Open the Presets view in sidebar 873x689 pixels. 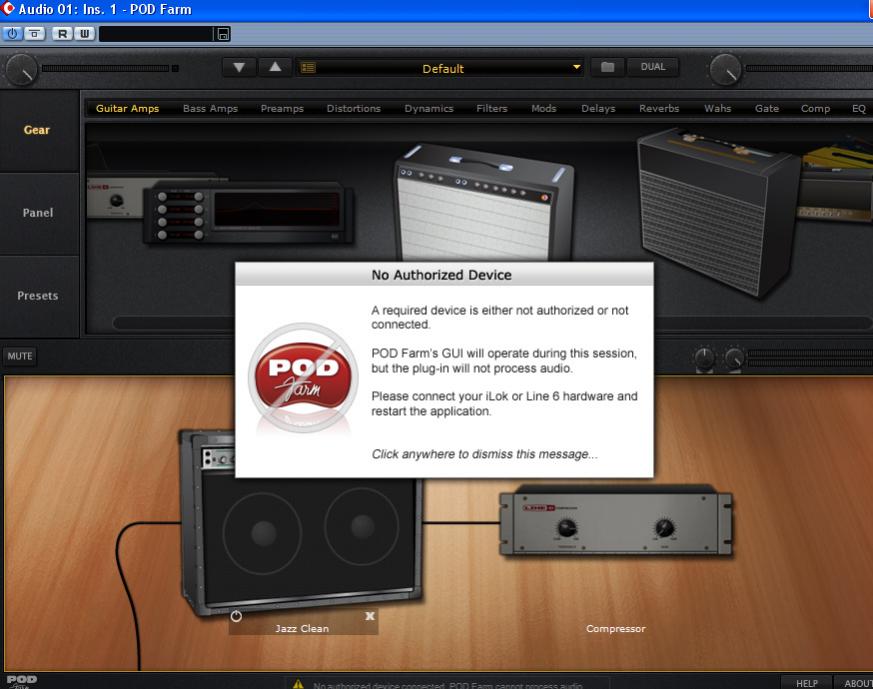[x=39, y=296]
